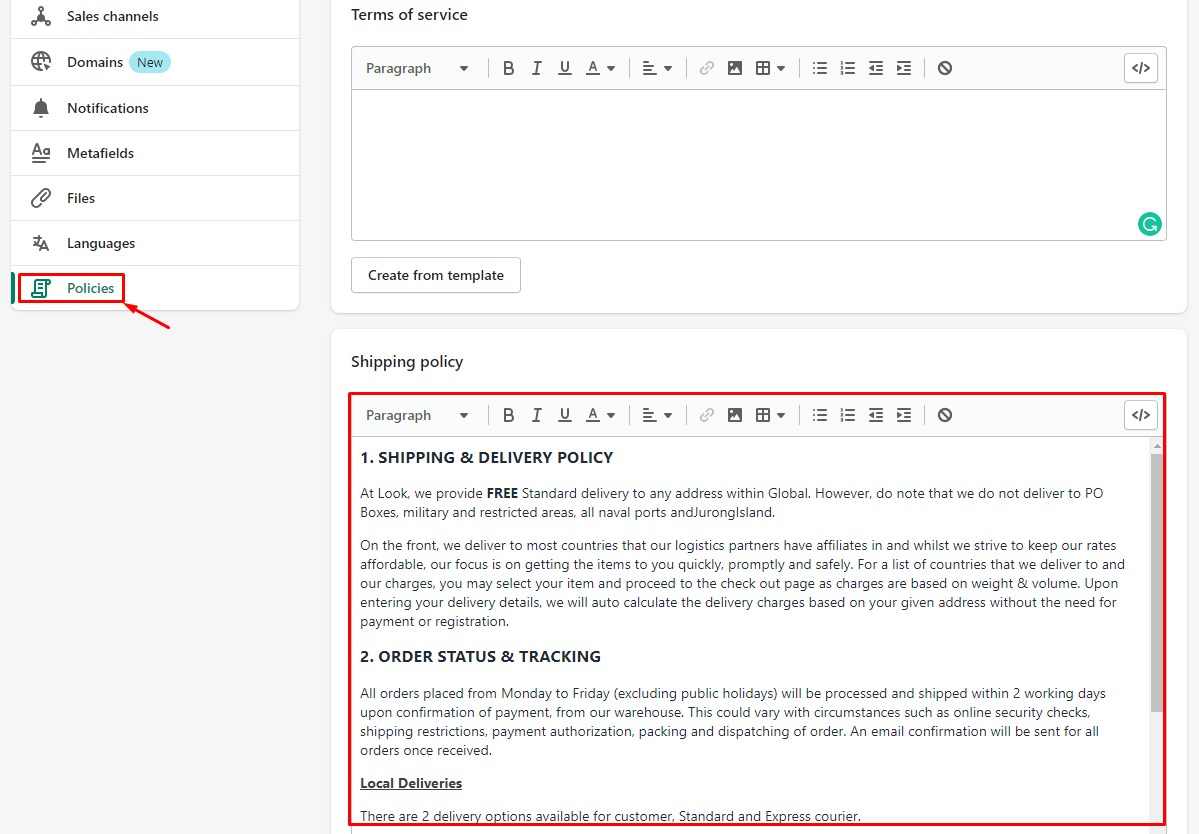Click the Grammarly icon in Terms of service
Image resolution: width=1199 pixels, height=834 pixels.
pyautogui.click(x=1149, y=224)
